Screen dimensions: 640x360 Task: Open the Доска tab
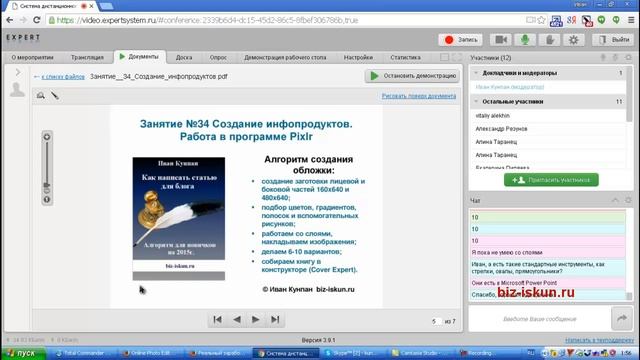click(184, 58)
